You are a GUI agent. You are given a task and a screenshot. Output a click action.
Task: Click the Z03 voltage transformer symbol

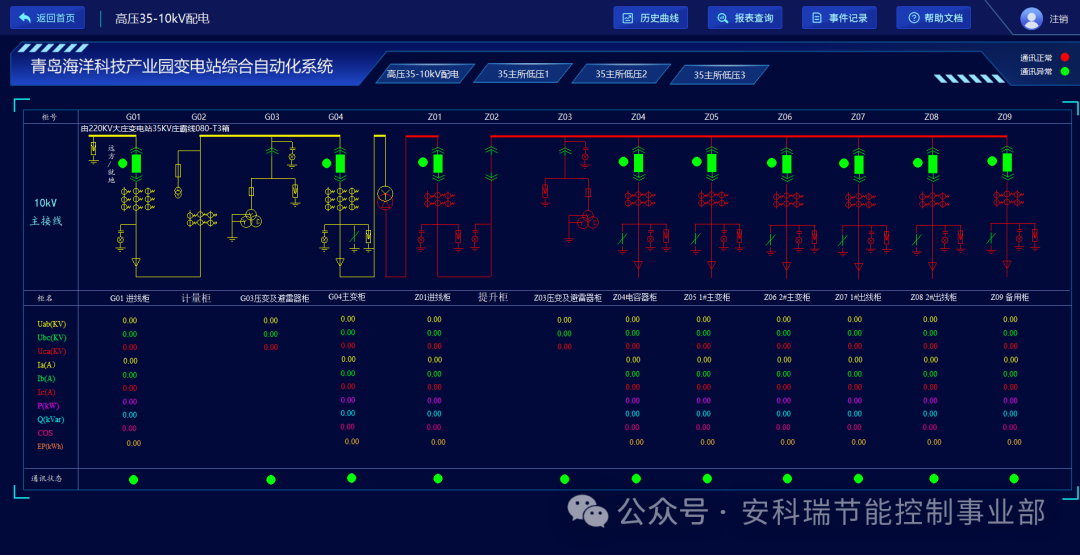point(588,220)
